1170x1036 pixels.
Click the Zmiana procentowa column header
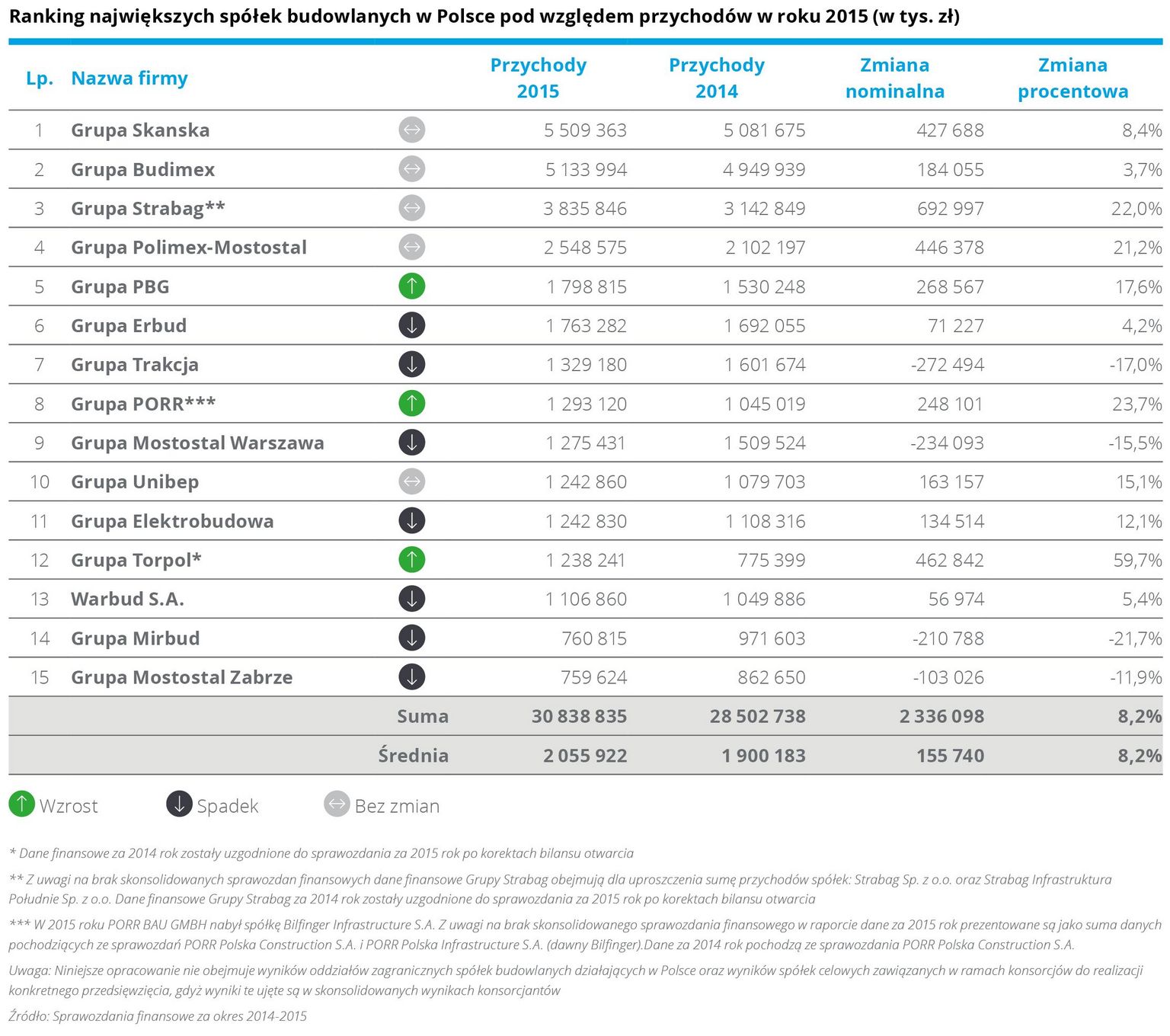1072,78
